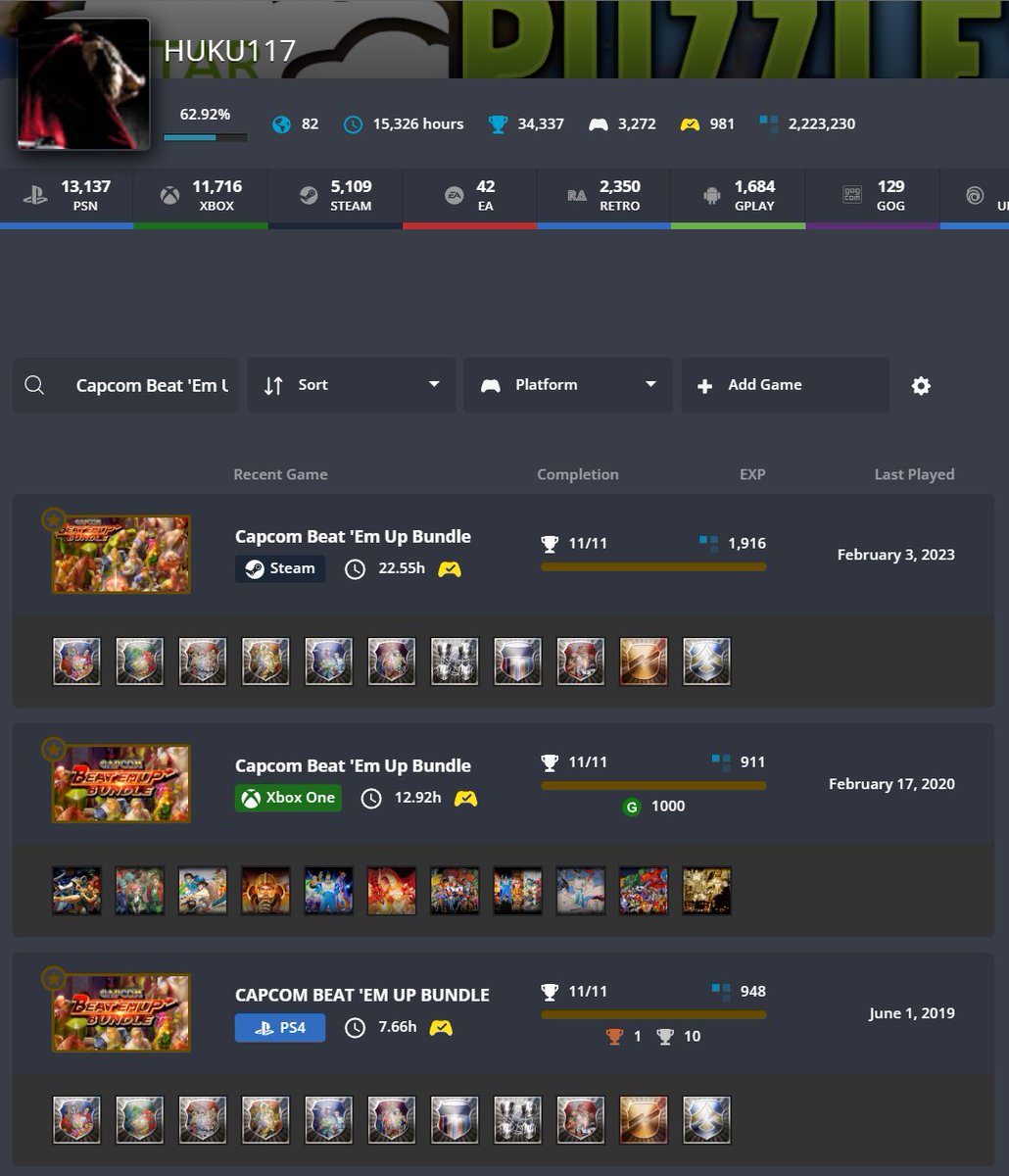This screenshot has width=1009, height=1176.
Task: Click the bronze trophy icon in PS4 row
Action: tap(615, 1036)
